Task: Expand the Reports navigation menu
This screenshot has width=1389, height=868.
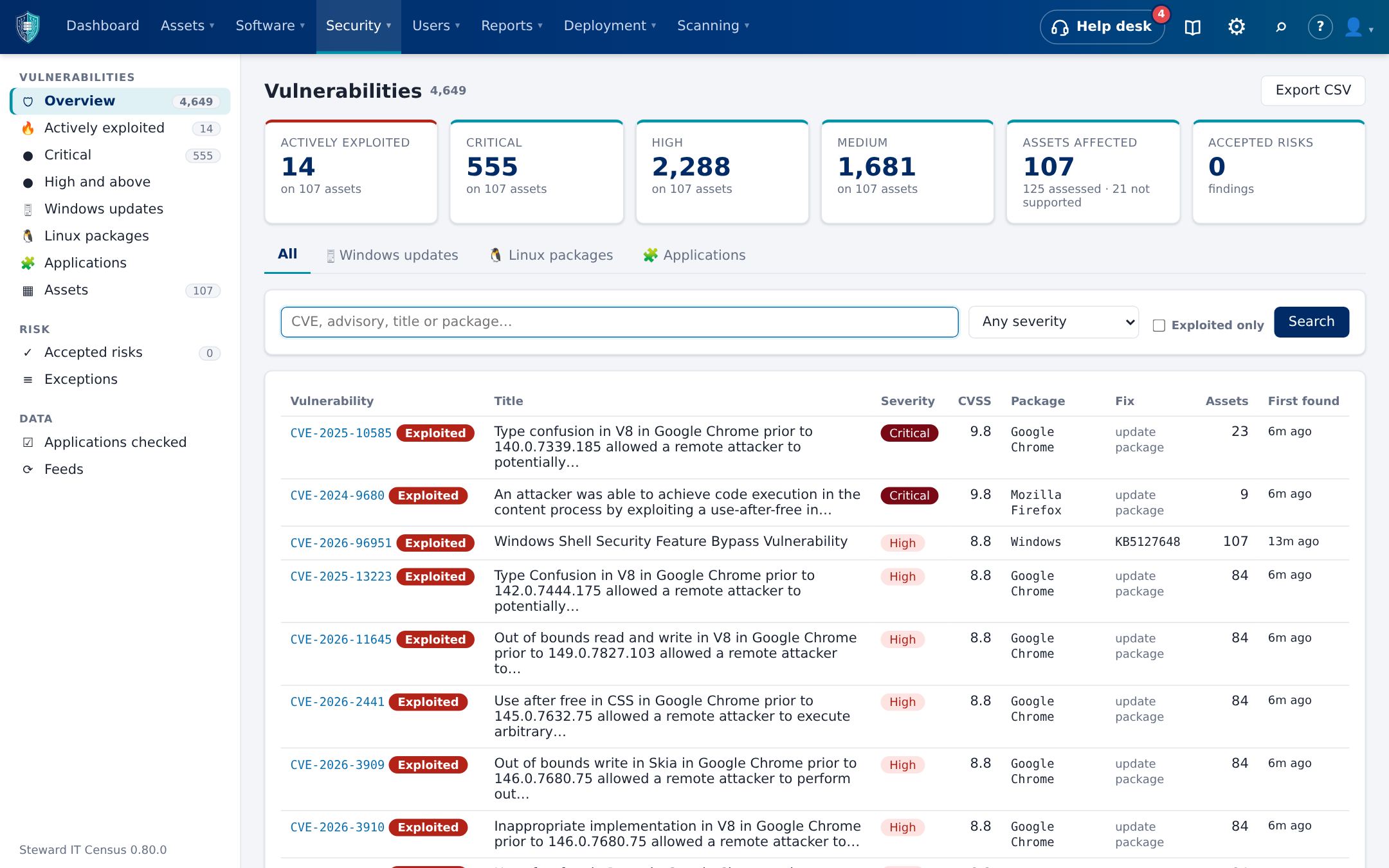Action: pyautogui.click(x=512, y=26)
